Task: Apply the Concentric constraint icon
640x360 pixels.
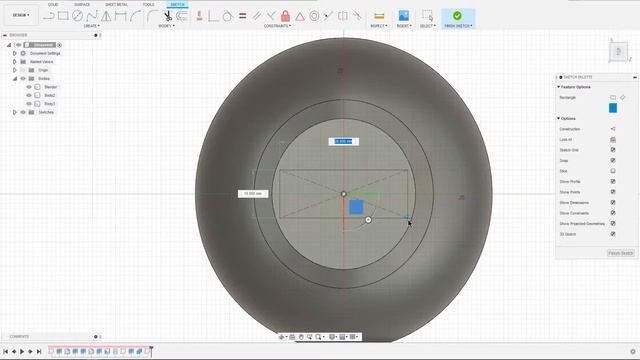Action: tap(314, 16)
